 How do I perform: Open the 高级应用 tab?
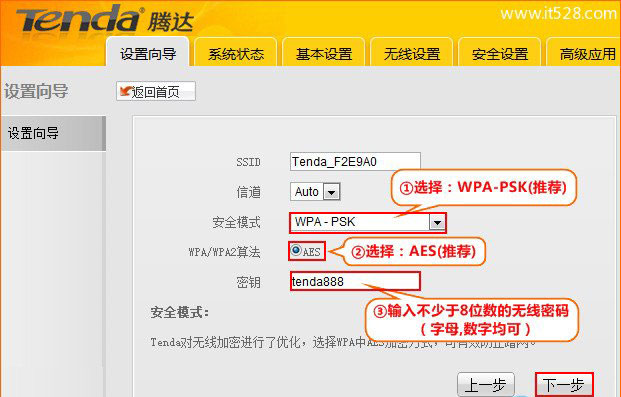(x=584, y=53)
